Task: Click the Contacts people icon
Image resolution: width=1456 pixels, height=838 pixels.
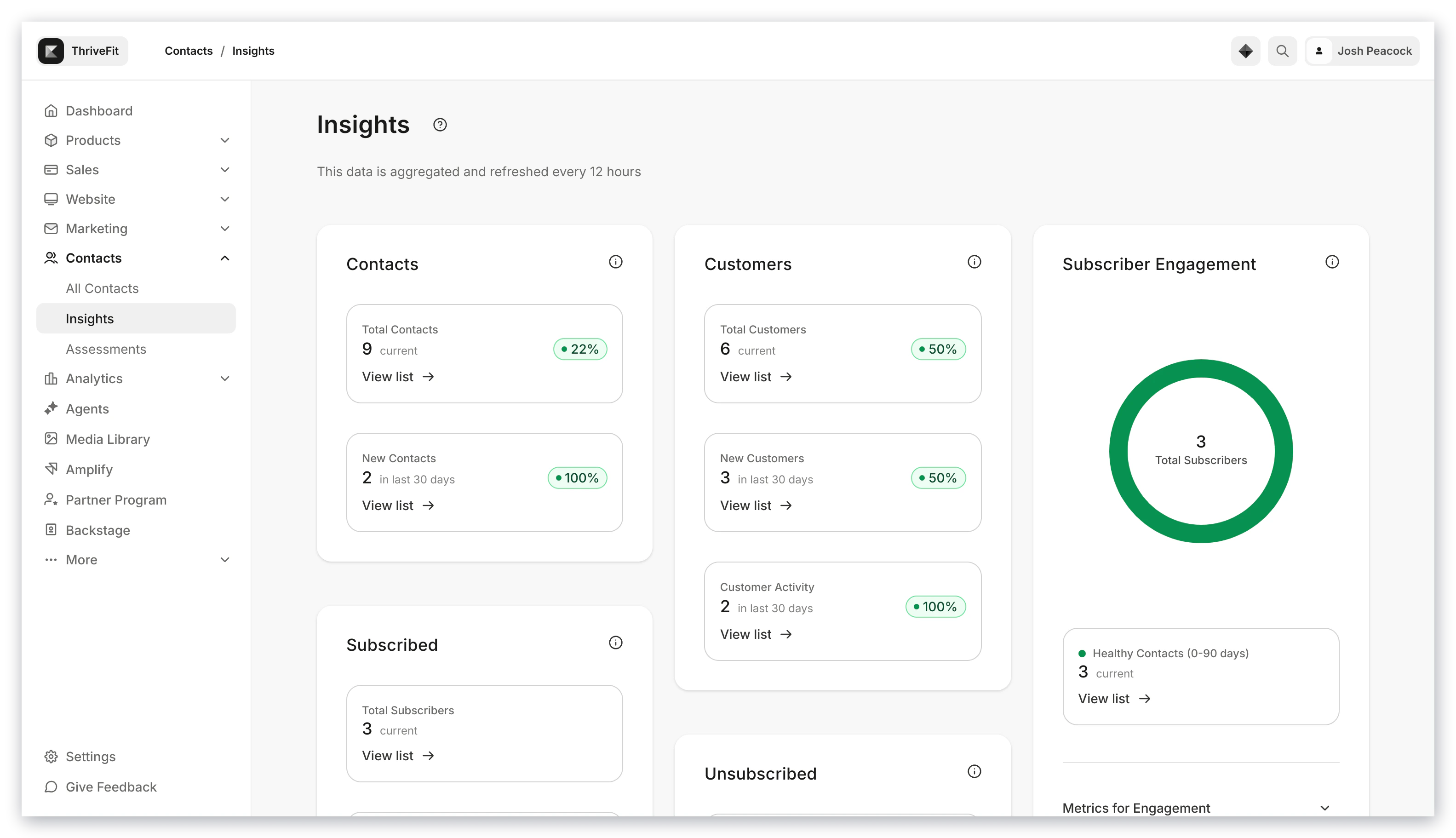Action: (51, 258)
